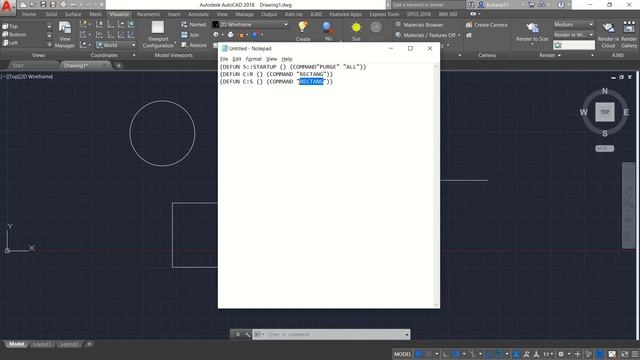Open Notepad Edit menu
The width and height of the screenshot is (640, 360).
point(237,59)
